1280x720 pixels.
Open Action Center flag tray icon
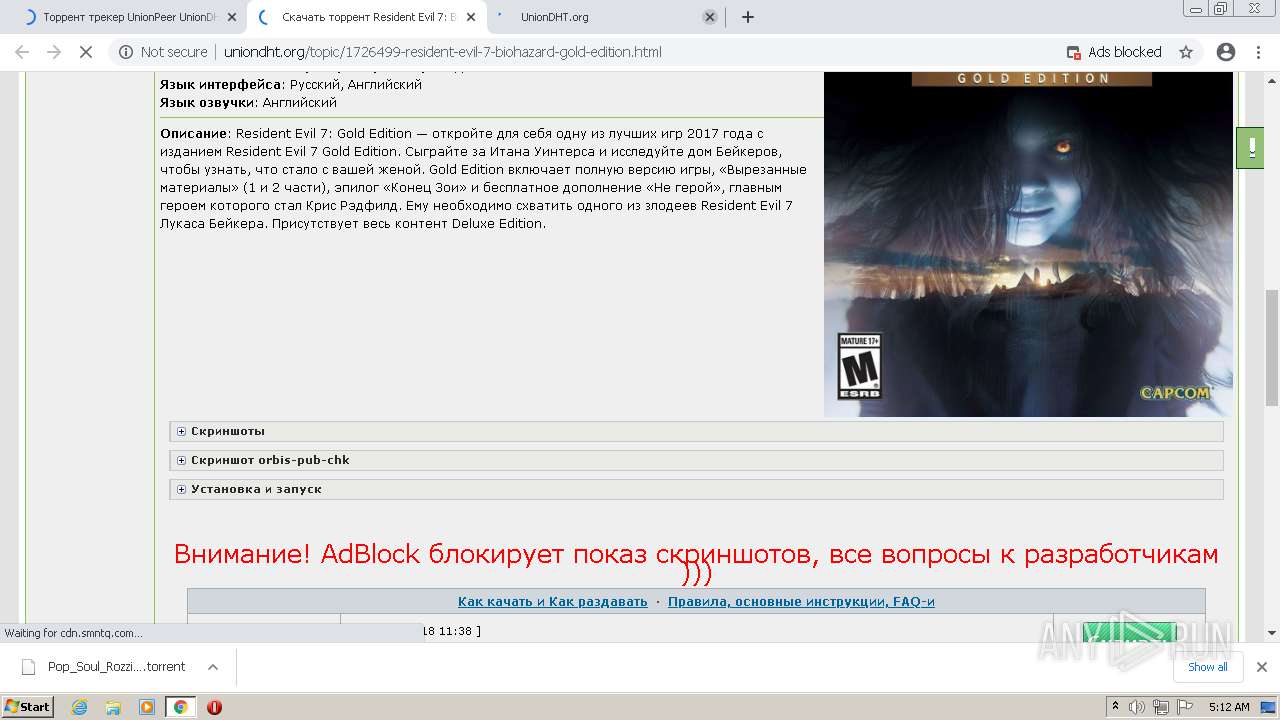pyautogui.click(x=1183, y=706)
